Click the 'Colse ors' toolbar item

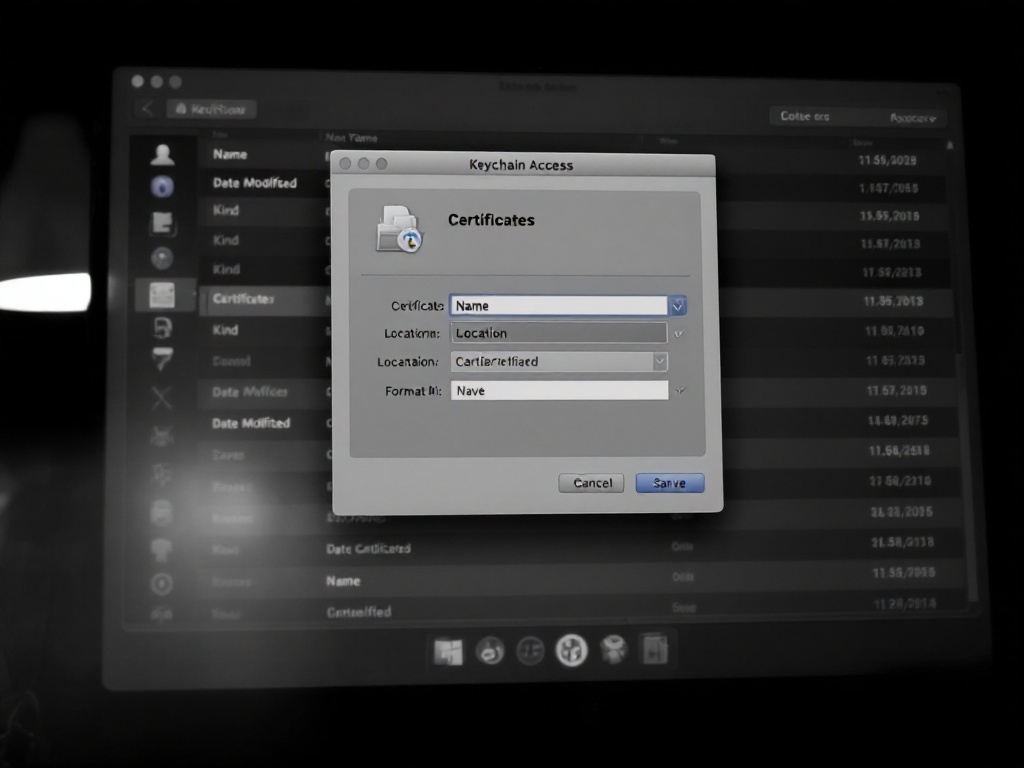point(804,117)
